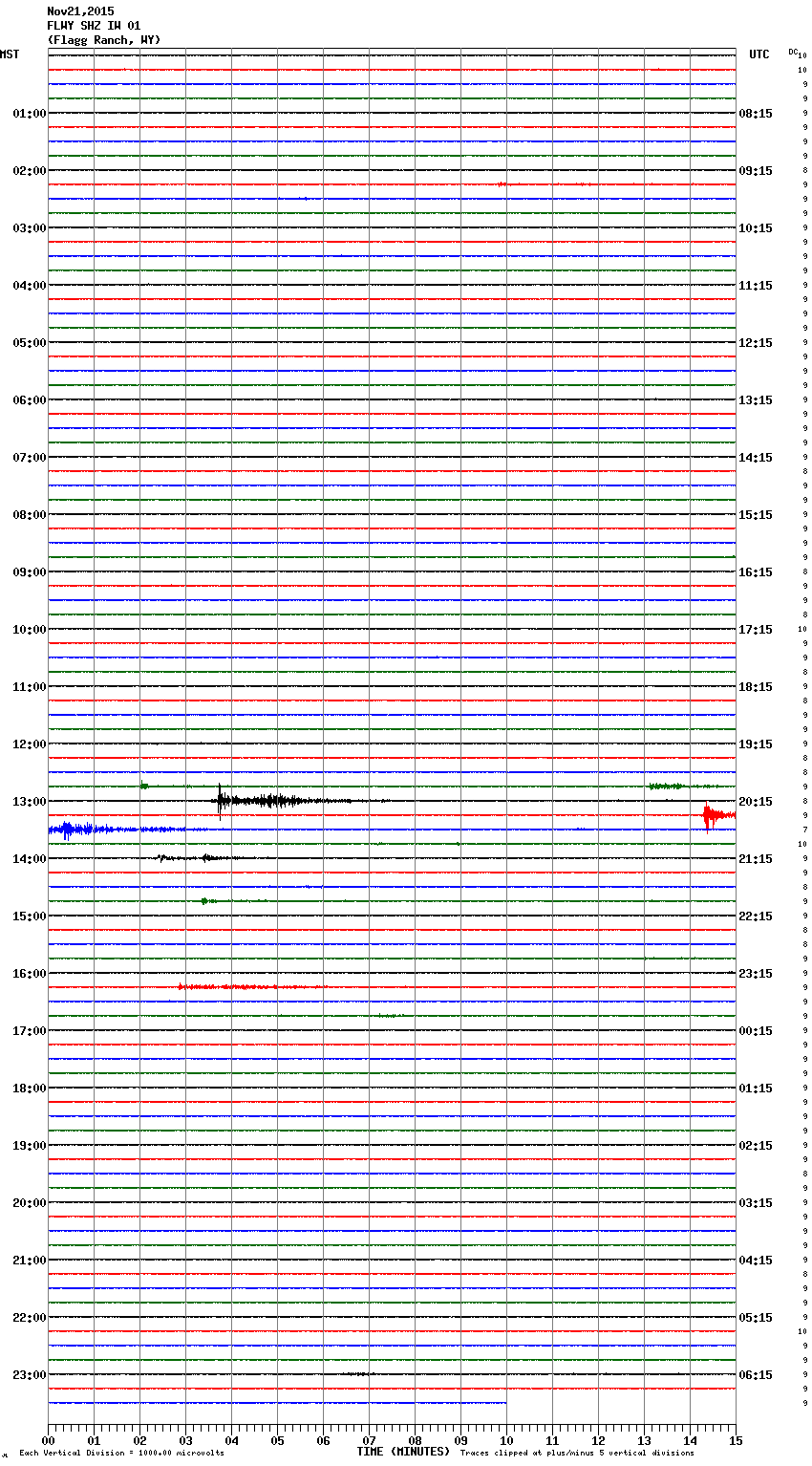The image size is (812, 1466).
Task: Select the 02:00 MST time label
Action: click(29, 171)
